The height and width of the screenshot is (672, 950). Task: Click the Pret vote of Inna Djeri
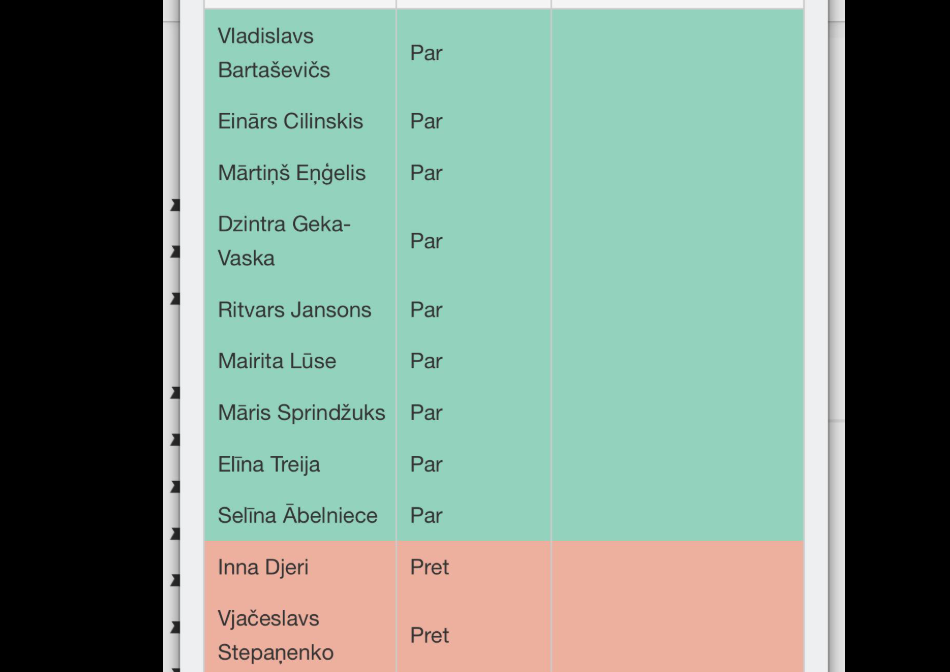(430, 567)
